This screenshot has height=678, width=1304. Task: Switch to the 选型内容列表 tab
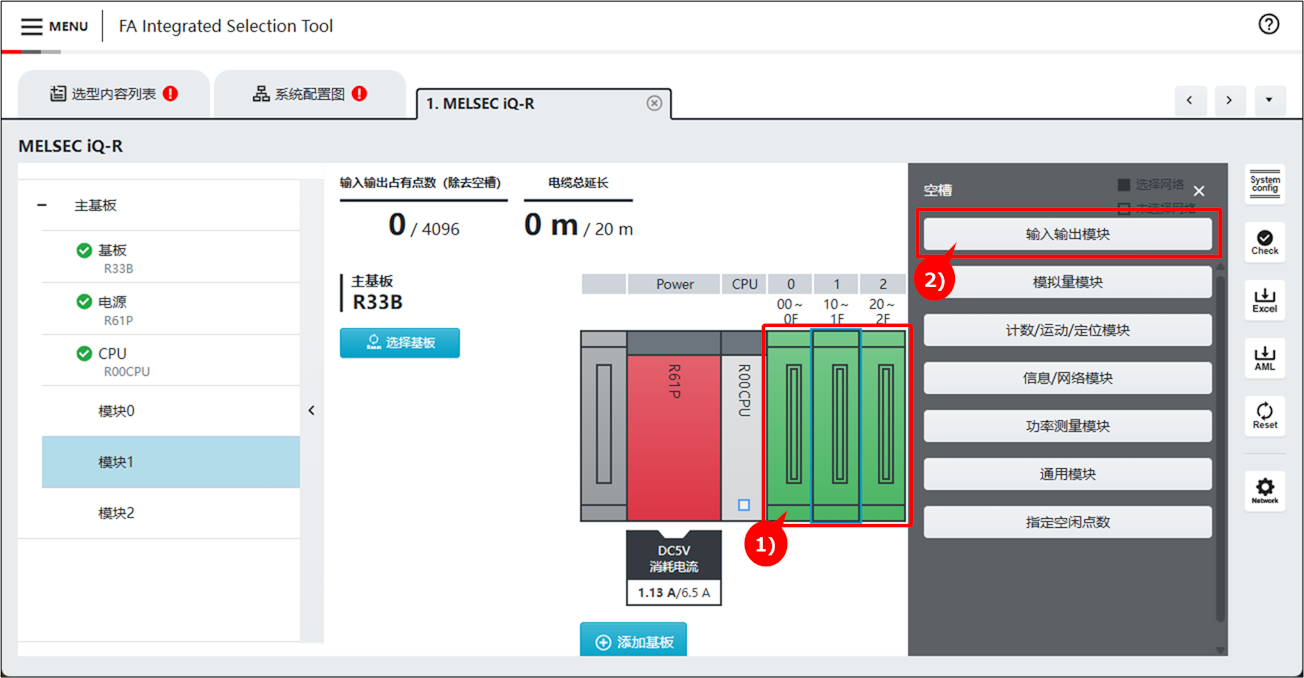pyautogui.click(x=113, y=94)
